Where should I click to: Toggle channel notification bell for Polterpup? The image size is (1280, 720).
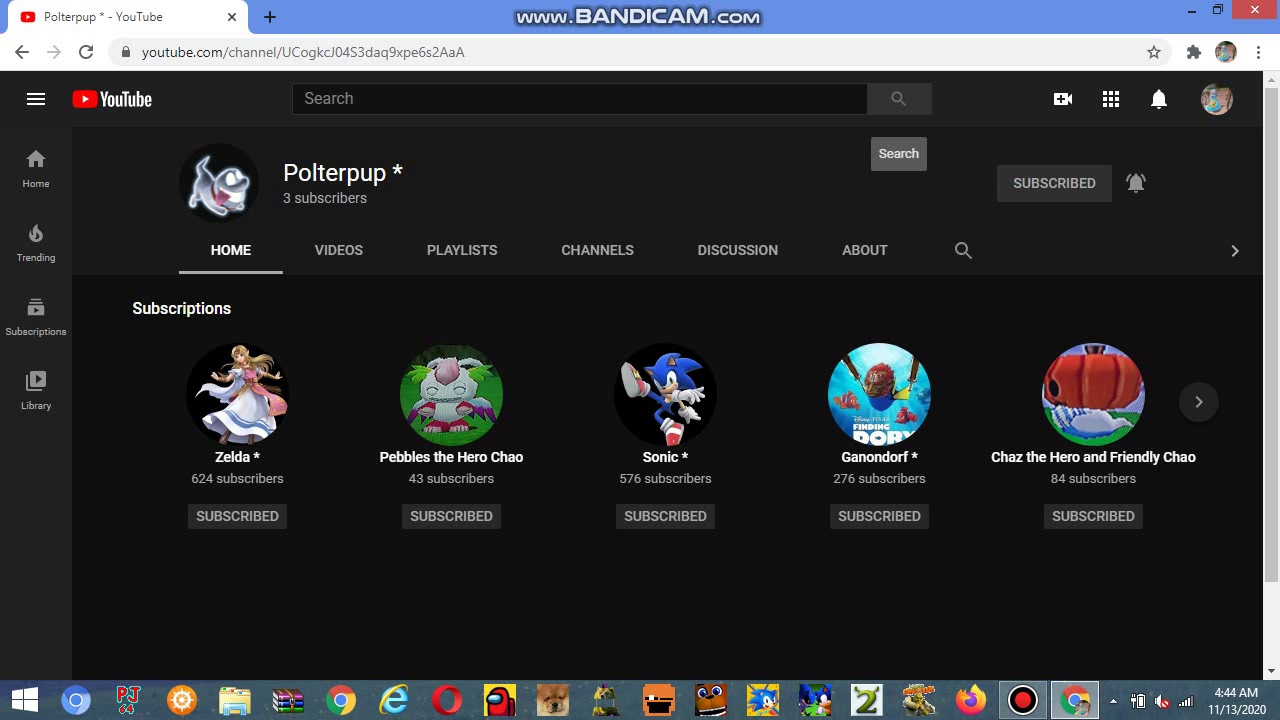(x=1136, y=183)
